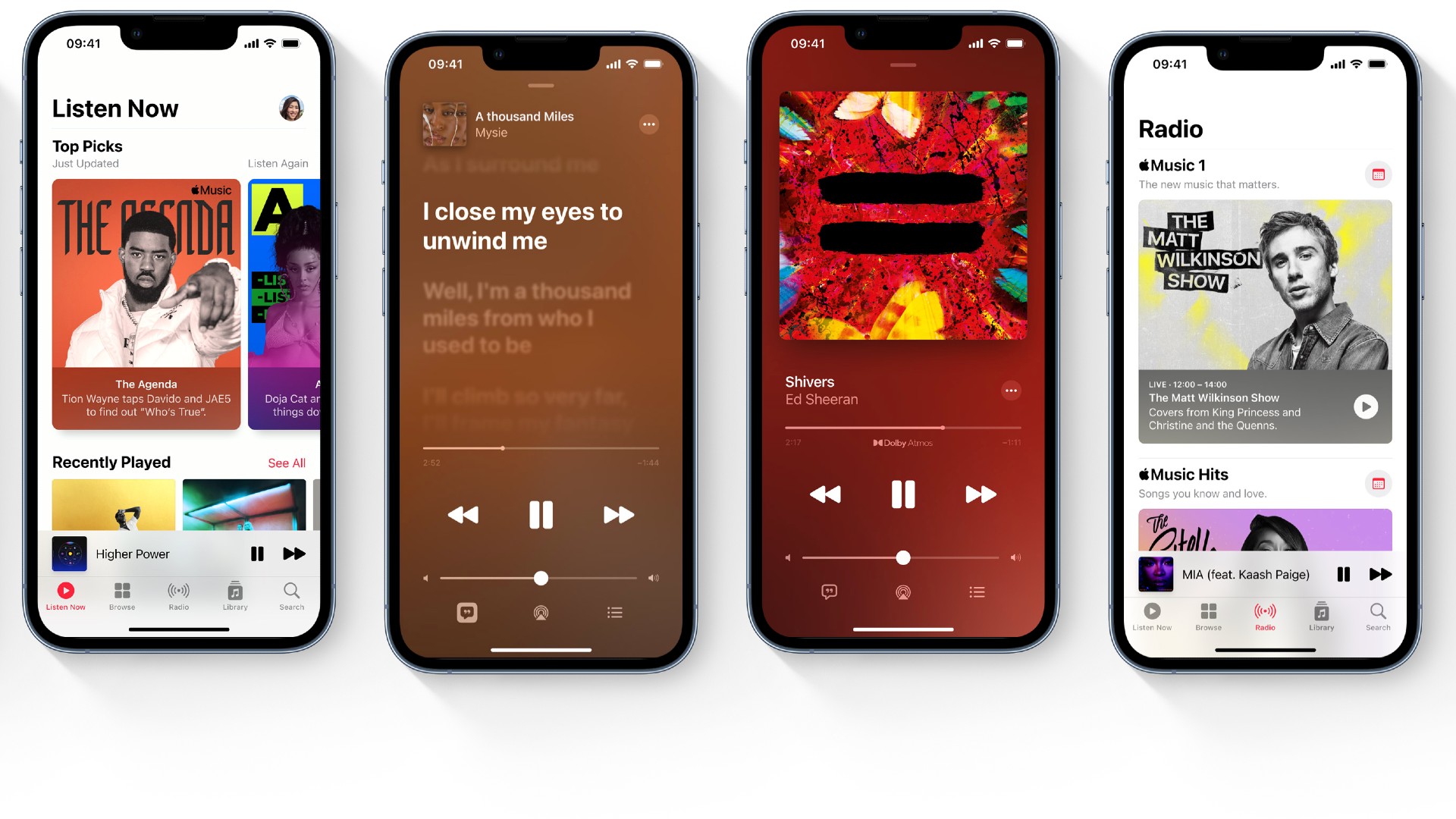The width and height of the screenshot is (1456, 819).
Task: Tap the AirPlay icon to stream audio
Action: tap(540, 612)
